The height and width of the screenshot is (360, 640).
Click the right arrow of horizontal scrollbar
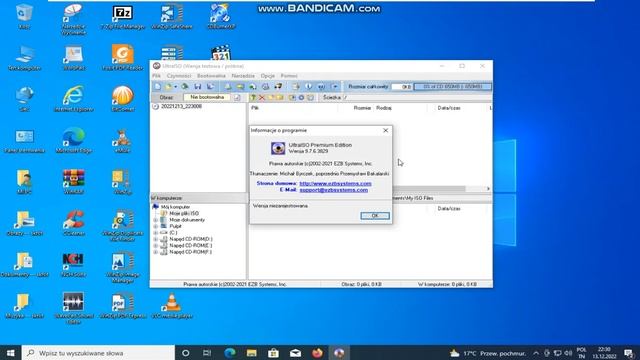(x=488, y=189)
